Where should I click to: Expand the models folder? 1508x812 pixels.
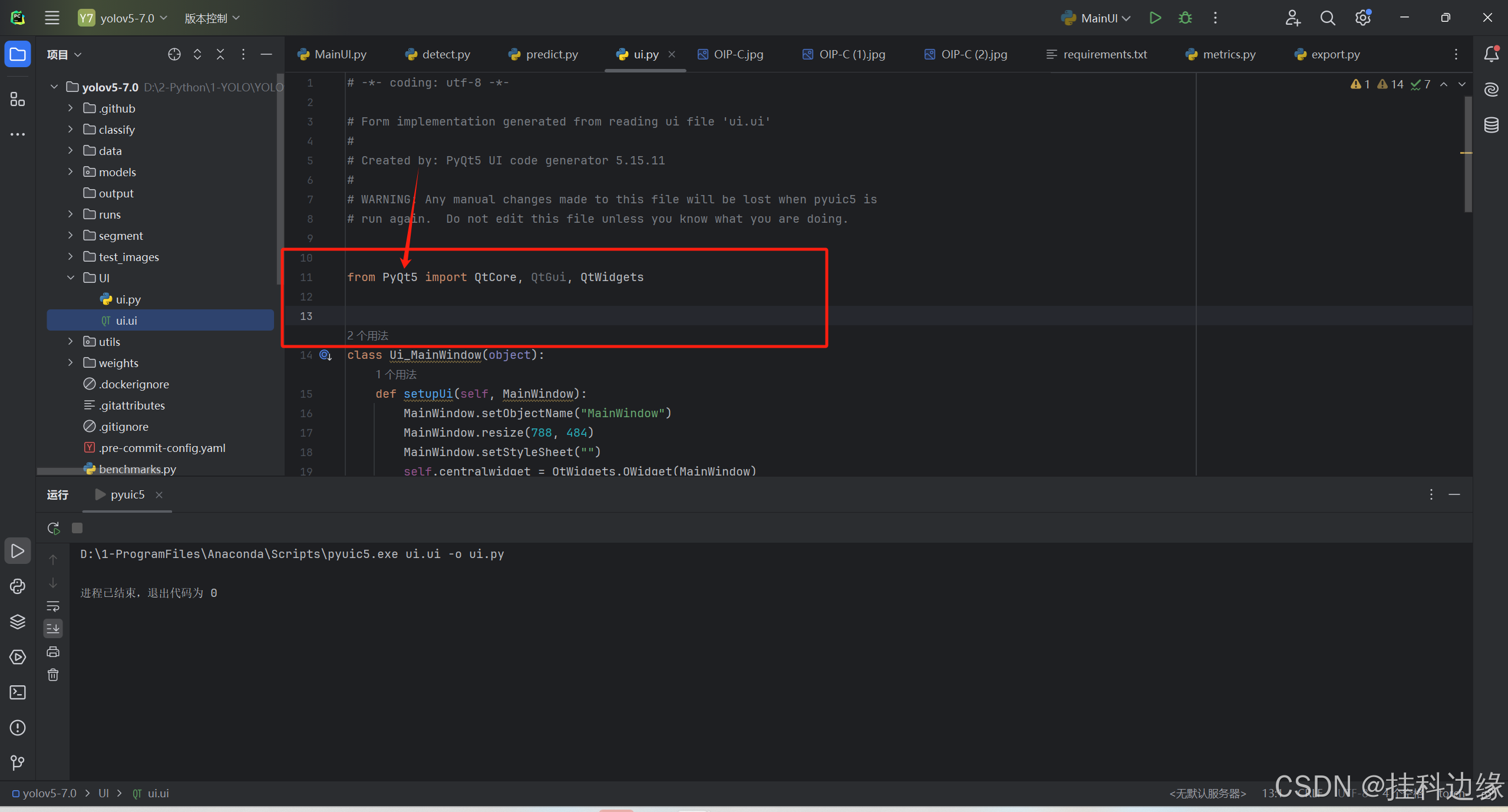click(x=71, y=172)
